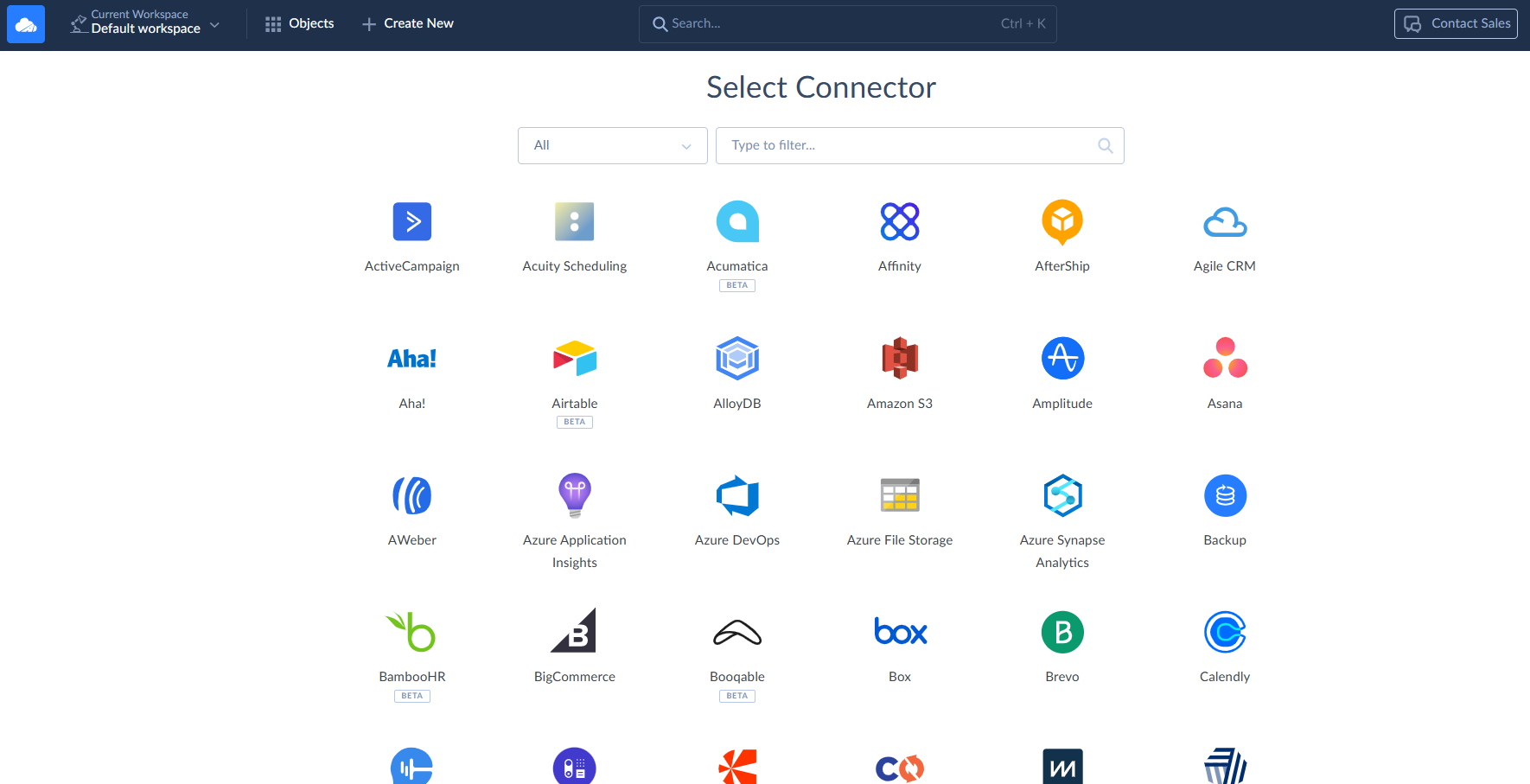The width and height of the screenshot is (1530, 784).
Task: Click the Contact Sales button
Action: [1455, 24]
